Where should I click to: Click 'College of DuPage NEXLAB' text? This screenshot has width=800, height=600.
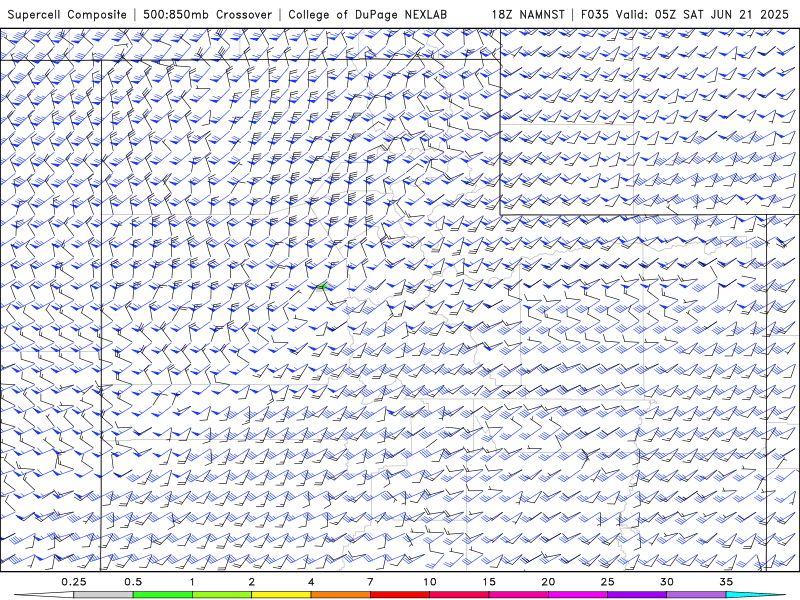[x=367, y=14]
